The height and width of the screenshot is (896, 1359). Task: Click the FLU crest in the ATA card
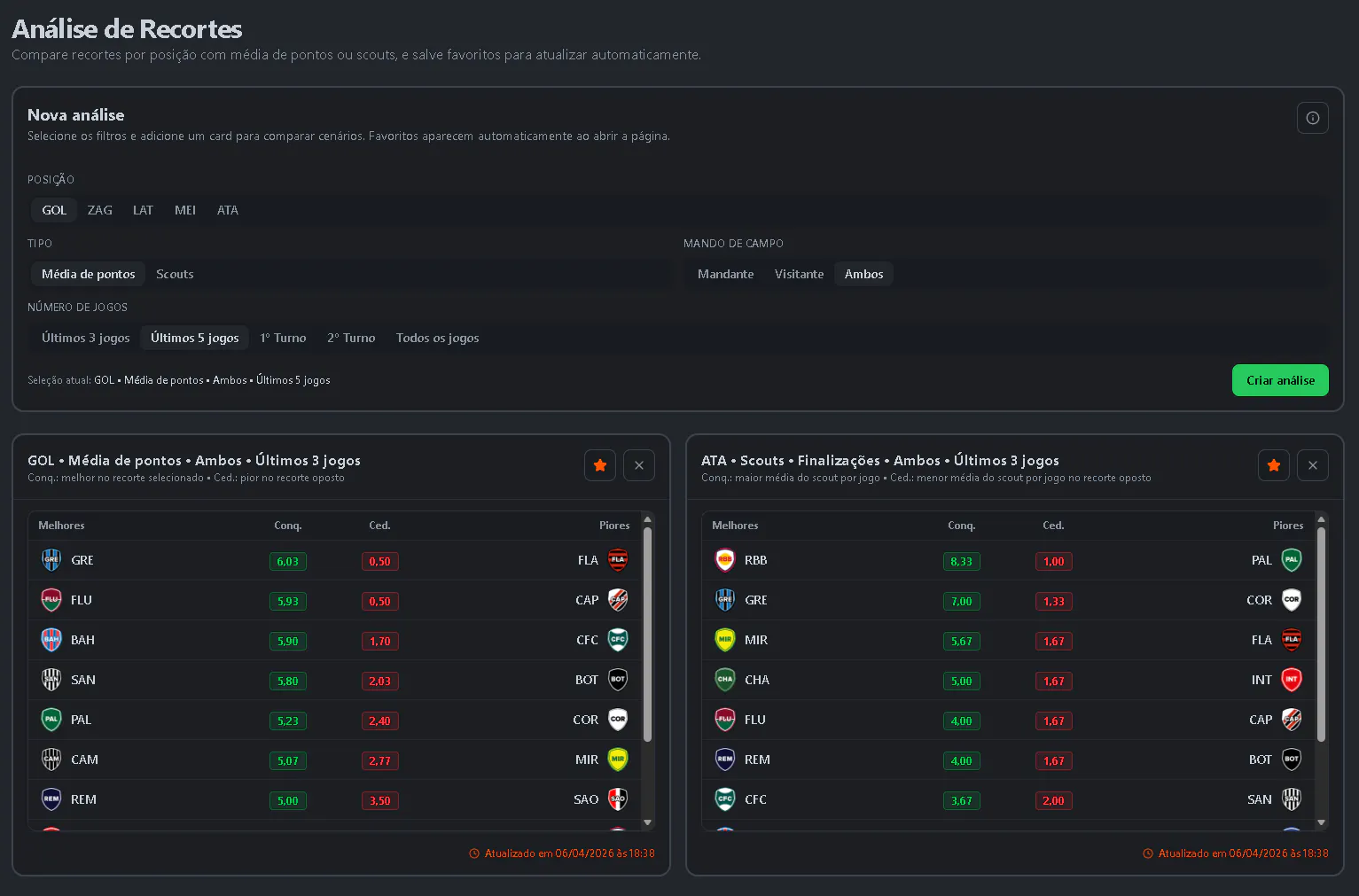pyautogui.click(x=725, y=720)
